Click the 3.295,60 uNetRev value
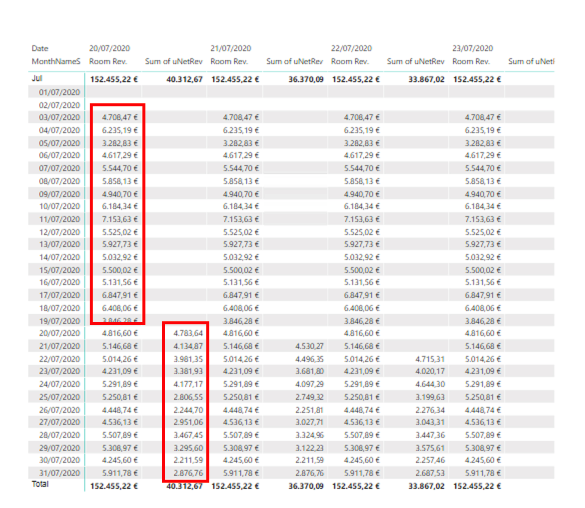Screen dimensions: 585x508 click(x=188, y=448)
